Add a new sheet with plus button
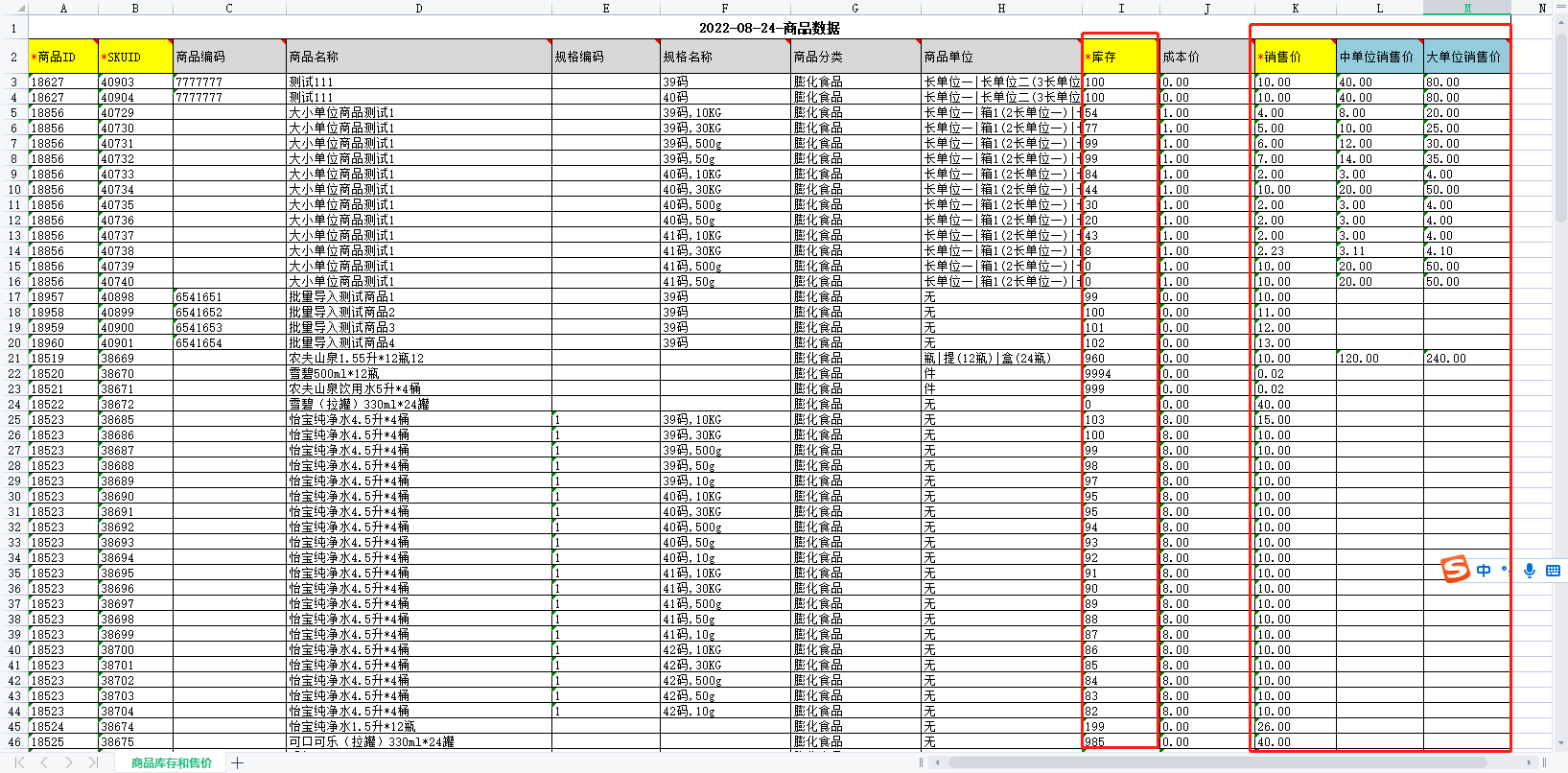1568x773 pixels. coord(237,762)
